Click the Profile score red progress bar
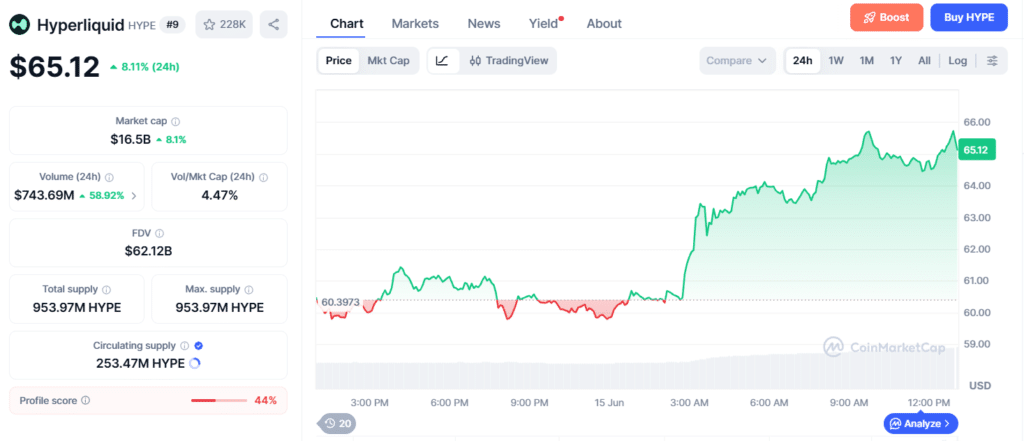 [219, 400]
